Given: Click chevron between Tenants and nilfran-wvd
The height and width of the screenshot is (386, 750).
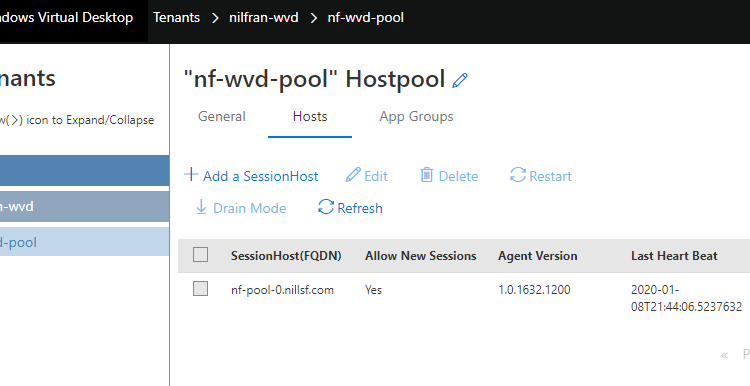Looking at the screenshot, I should 215,18.
